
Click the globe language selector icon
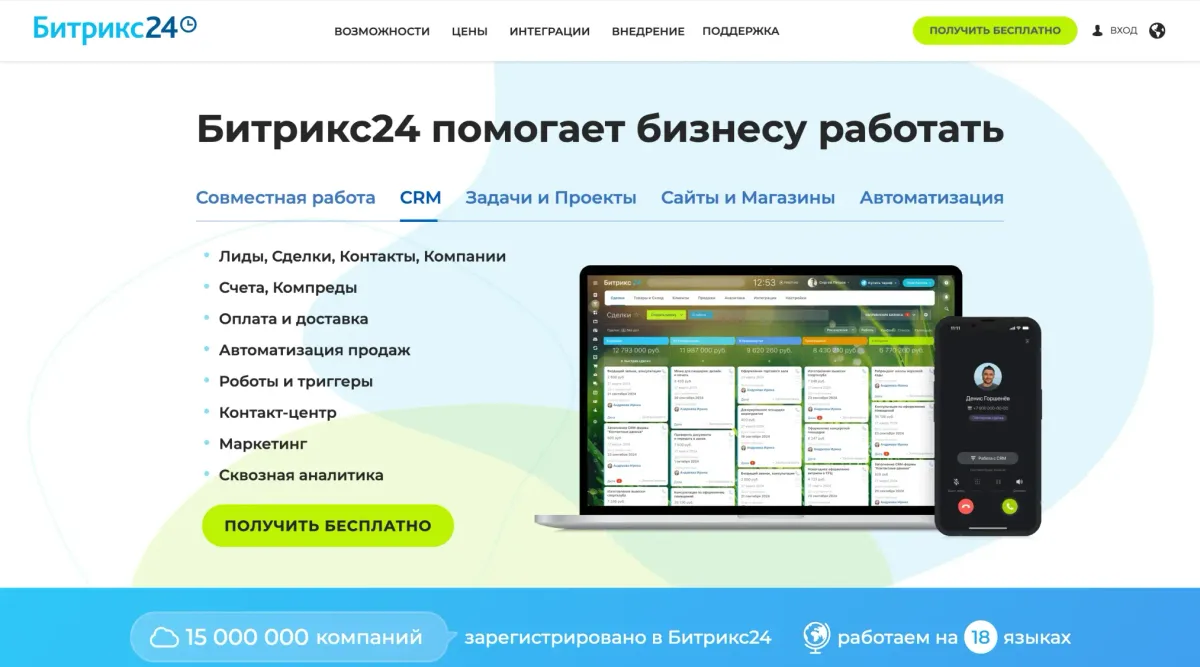coord(1157,31)
